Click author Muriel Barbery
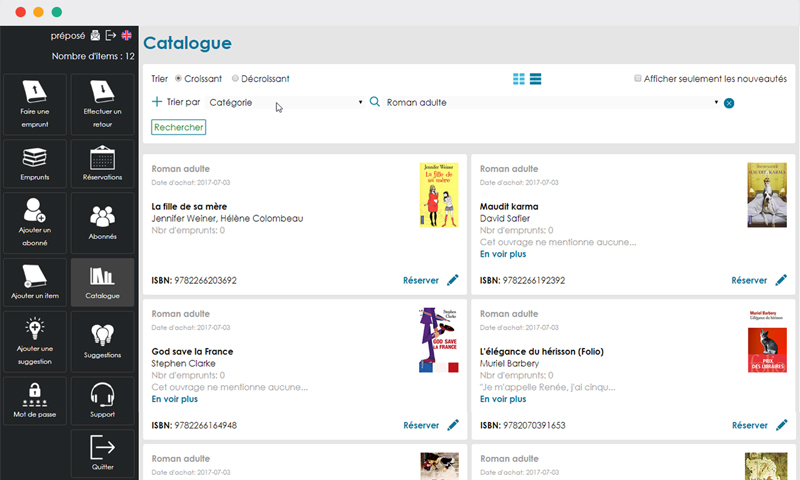This screenshot has width=800, height=480. point(509,363)
